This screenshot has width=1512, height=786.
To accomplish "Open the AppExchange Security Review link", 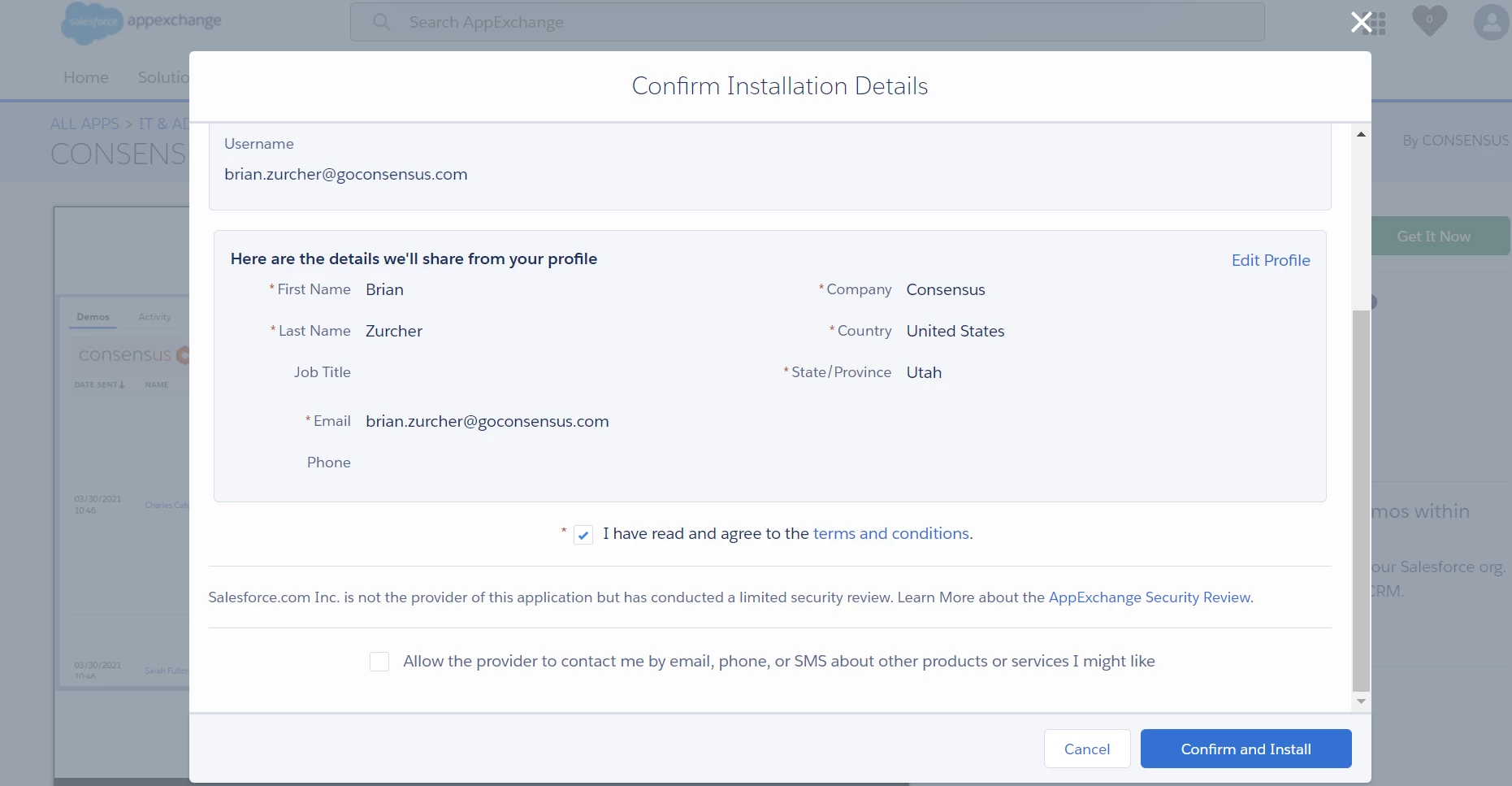I will coord(1150,597).
